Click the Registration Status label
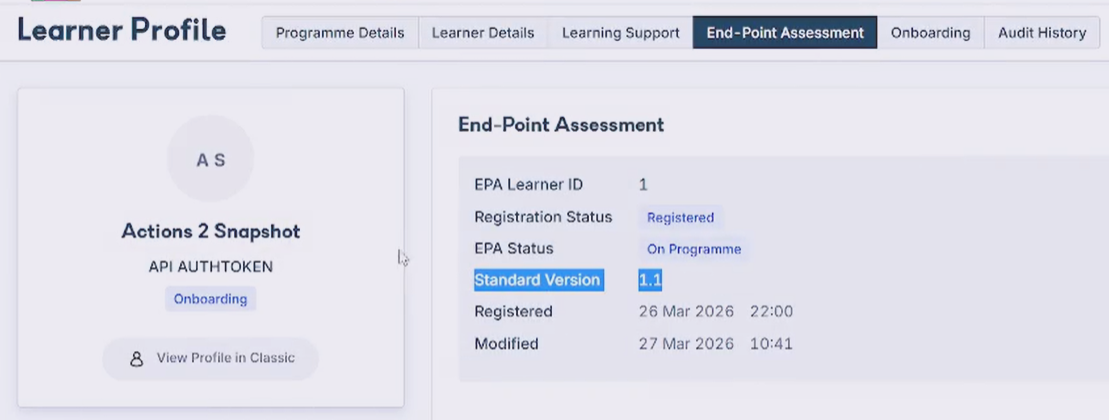This screenshot has width=1109, height=420. click(x=543, y=217)
